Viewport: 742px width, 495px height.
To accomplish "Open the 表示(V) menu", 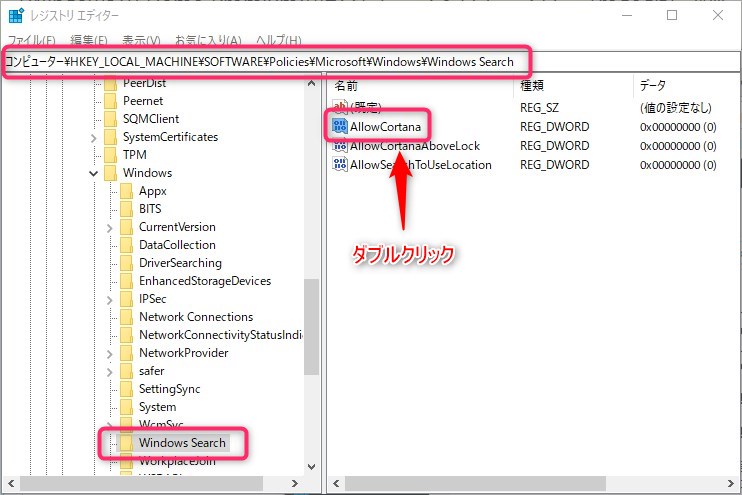I will coord(141,40).
